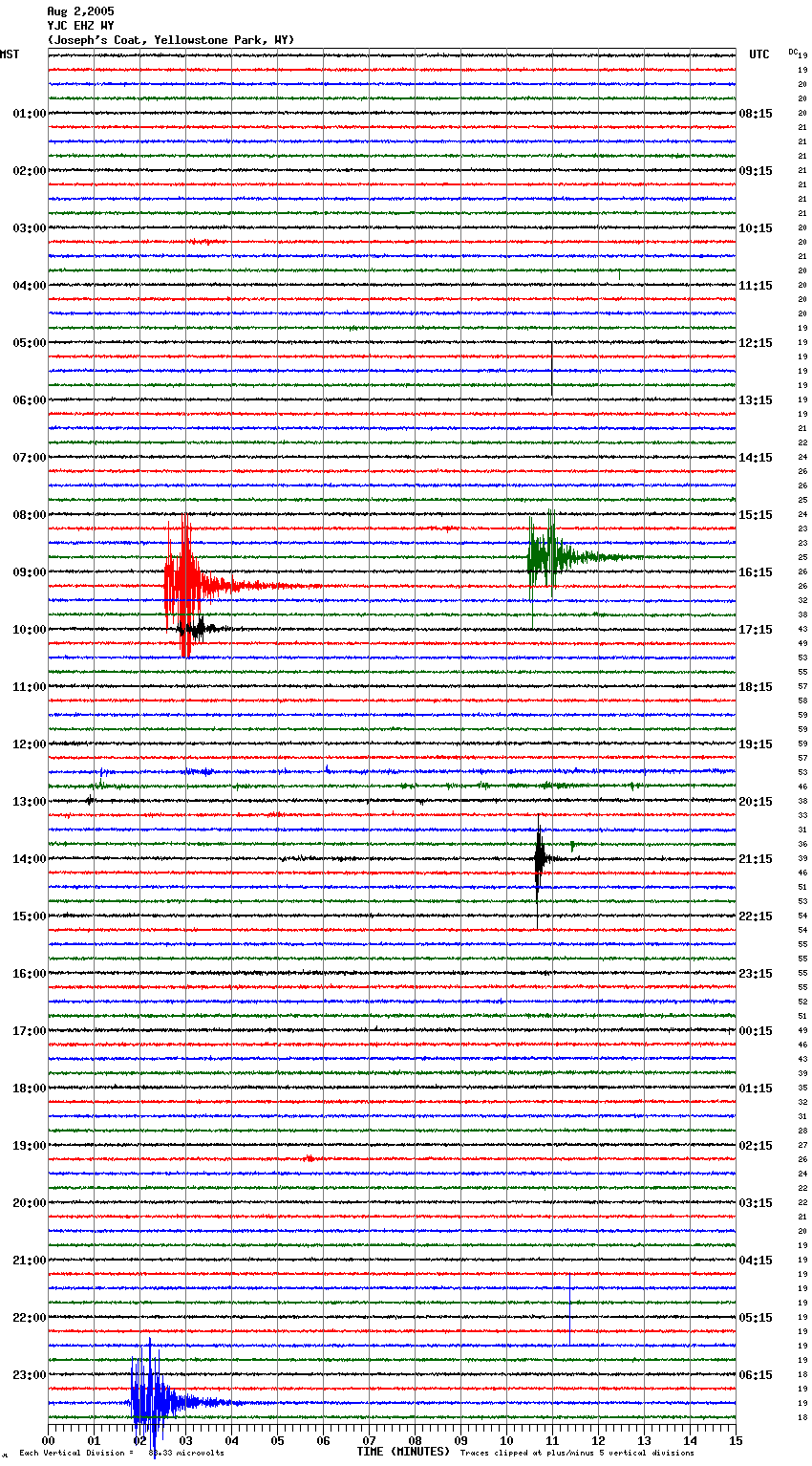Click the '21:15' UTC time label
Viewport: 812px width, 1466px height.
point(756,859)
